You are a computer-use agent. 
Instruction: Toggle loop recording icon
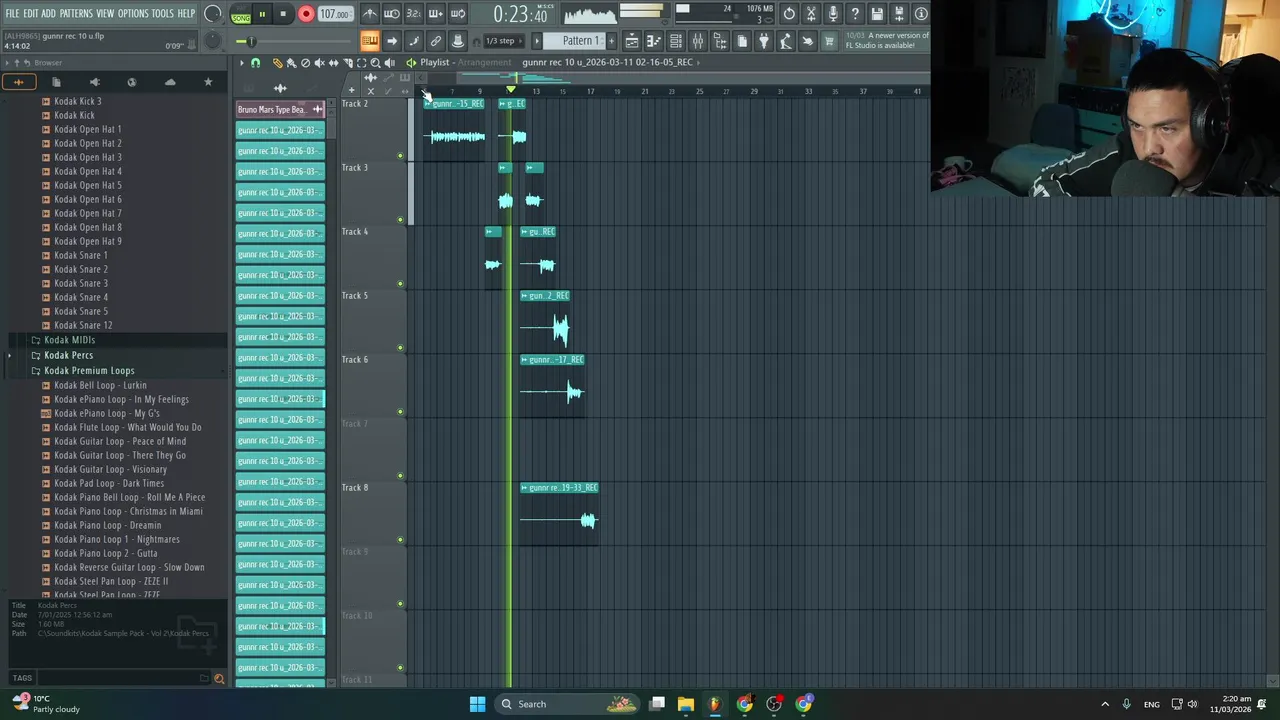coord(458,14)
